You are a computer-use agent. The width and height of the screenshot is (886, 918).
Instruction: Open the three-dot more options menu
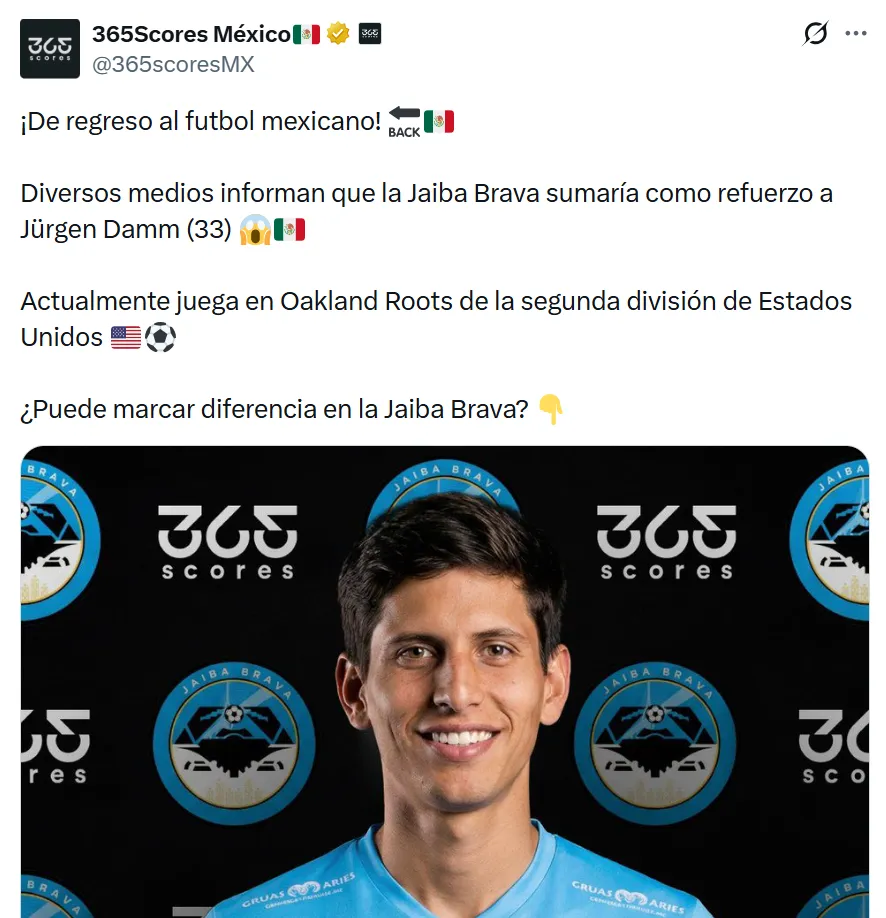856,33
